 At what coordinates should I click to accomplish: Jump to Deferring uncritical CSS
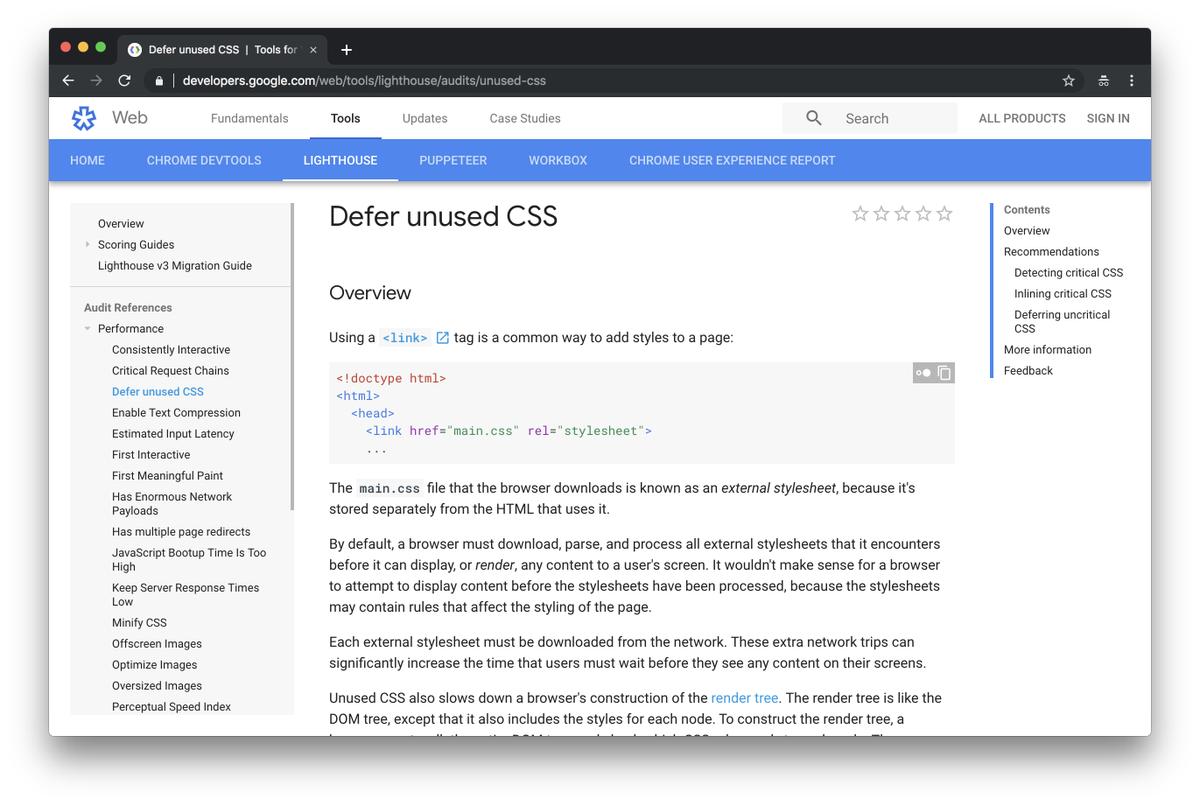1062,321
